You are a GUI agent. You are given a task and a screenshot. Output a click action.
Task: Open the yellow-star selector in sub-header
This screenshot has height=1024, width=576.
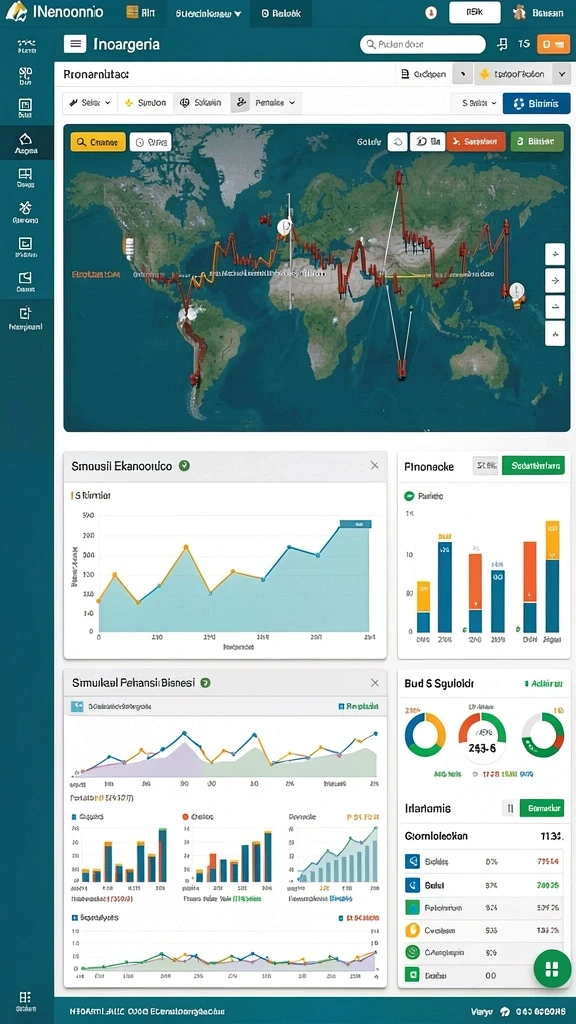coord(513,74)
